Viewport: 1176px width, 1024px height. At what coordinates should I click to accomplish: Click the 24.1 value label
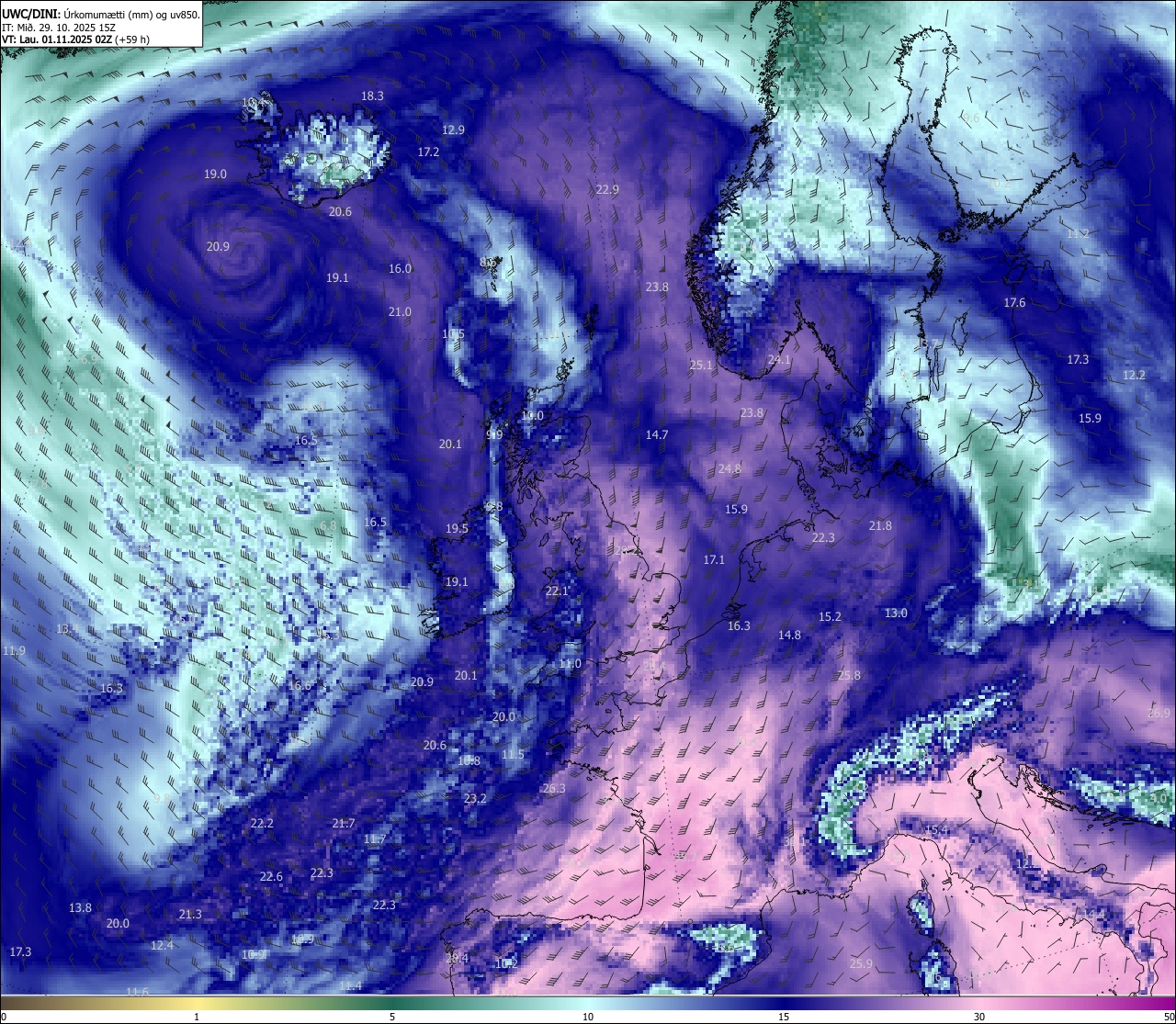coord(779,361)
